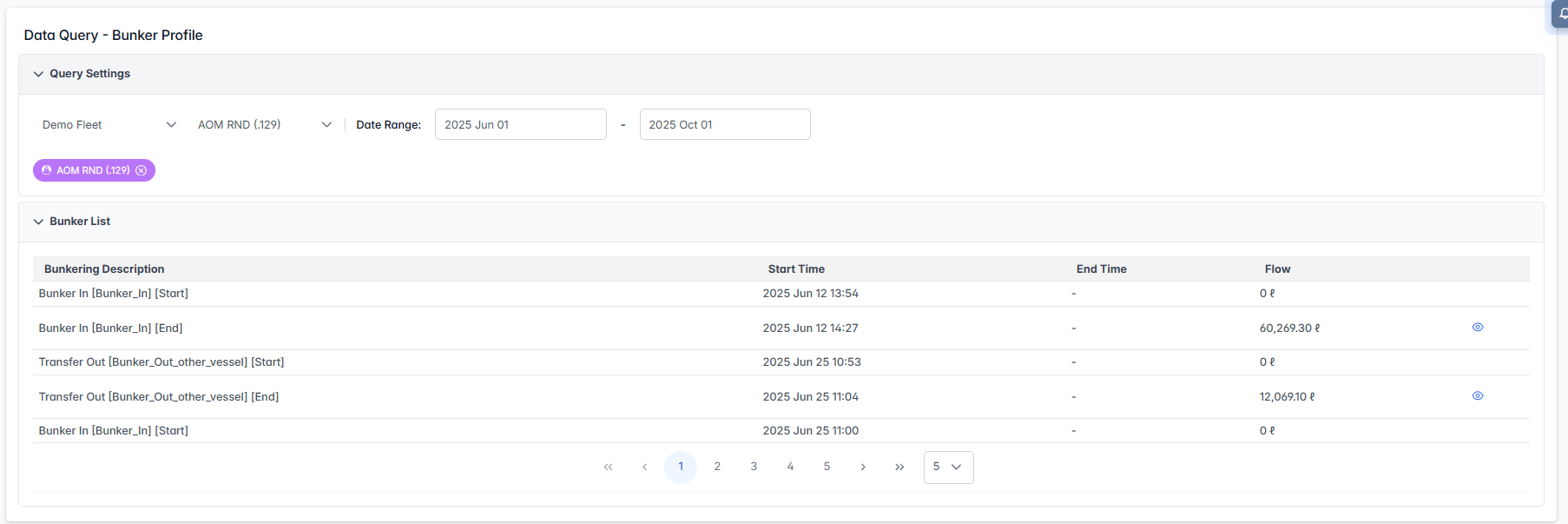The height and width of the screenshot is (524, 1568).
Task: Remove the AOM RND (.129) tag
Action: point(141,170)
